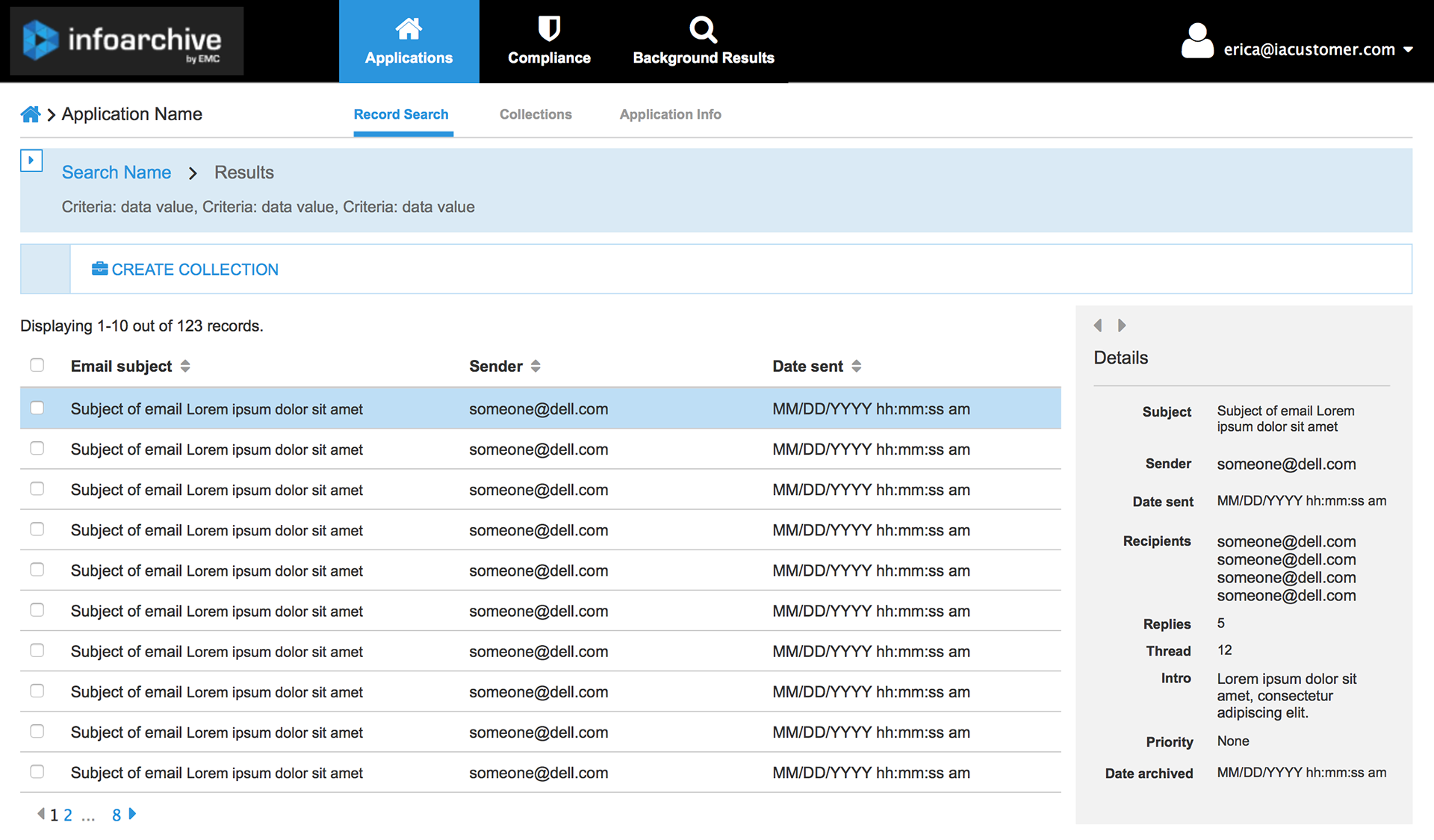Viewport: 1434px width, 840px height.
Task: Click the blue home breadcrumb icon
Action: [x=31, y=114]
